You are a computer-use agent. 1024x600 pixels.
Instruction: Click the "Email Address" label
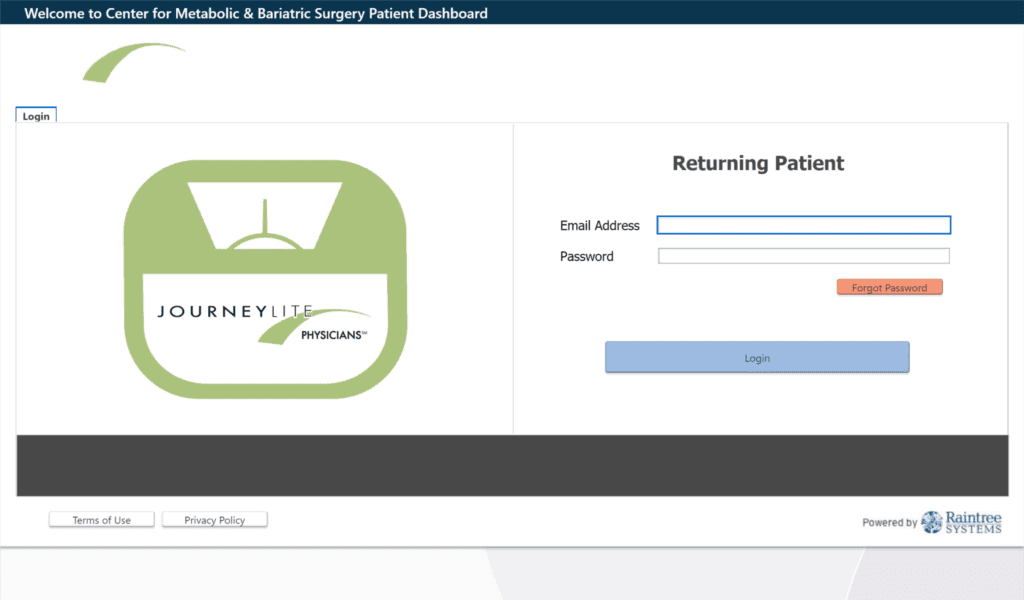click(600, 225)
